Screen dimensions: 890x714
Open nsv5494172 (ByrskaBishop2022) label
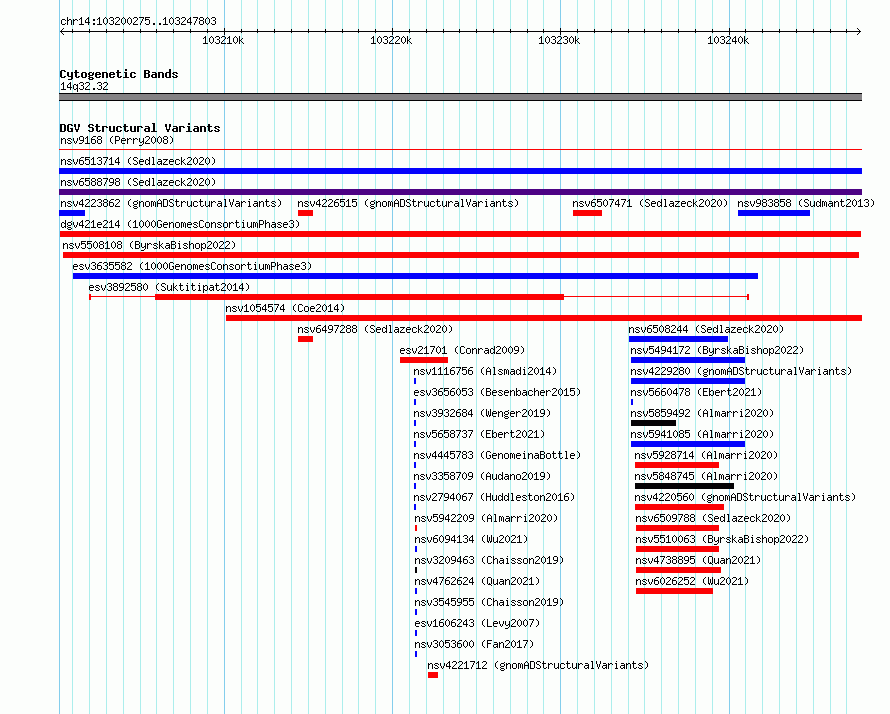click(x=717, y=350)
